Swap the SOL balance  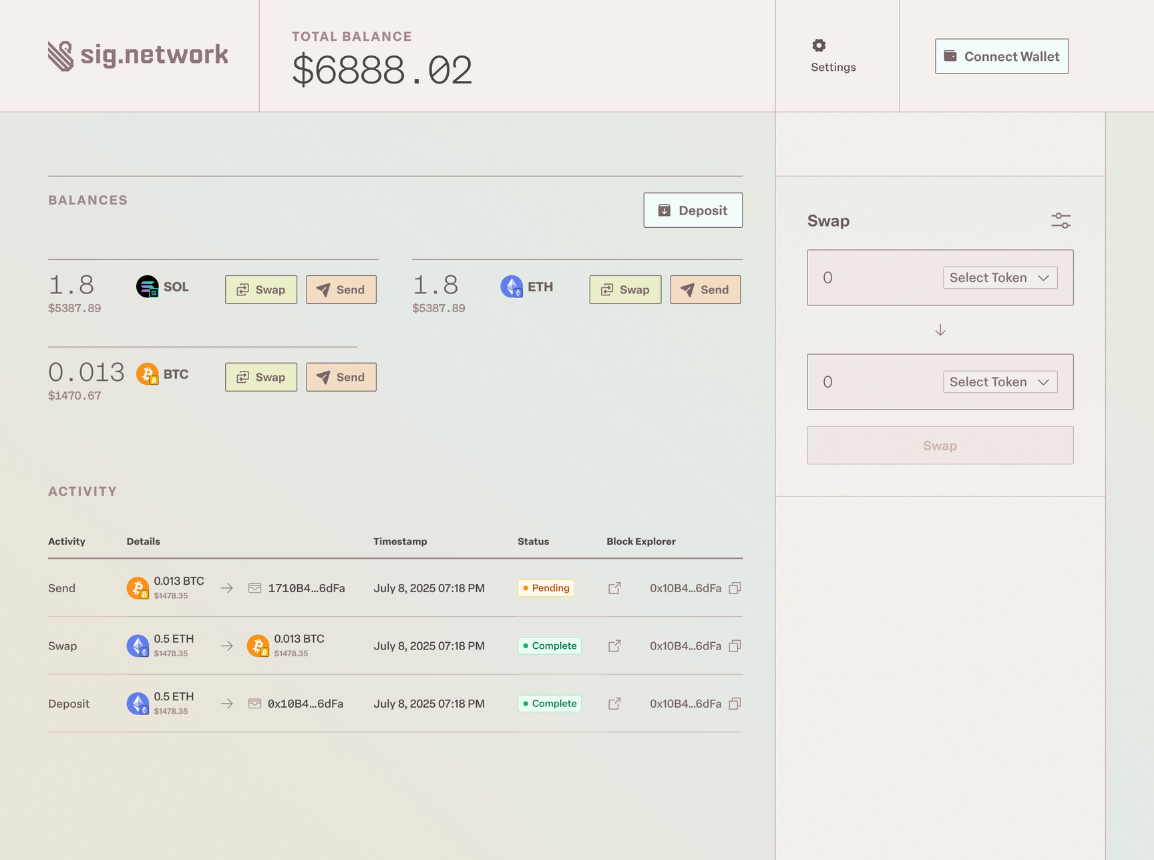tap(261, 290)
